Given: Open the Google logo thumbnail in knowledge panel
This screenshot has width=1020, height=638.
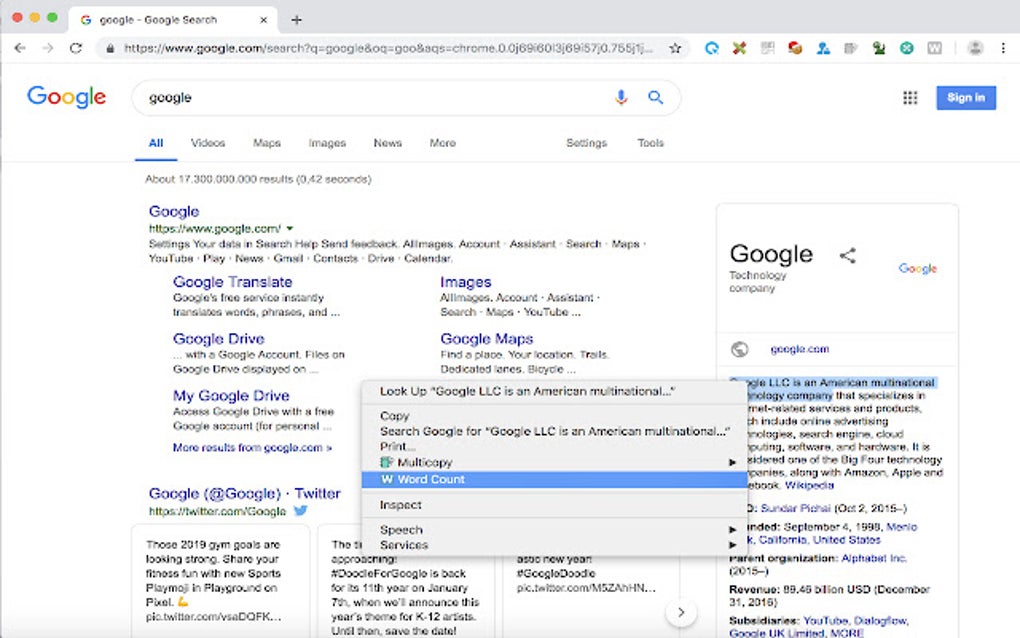Looking at the screenshot, I should pos(917,268).
